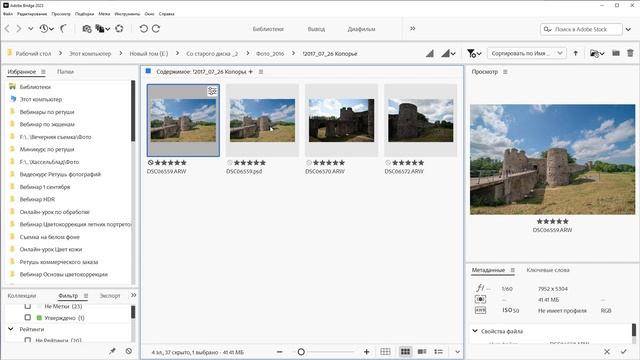Screen dimensions: 640x360
Task: Switch to Библиотеки workspace
Action: click(268, 29)
